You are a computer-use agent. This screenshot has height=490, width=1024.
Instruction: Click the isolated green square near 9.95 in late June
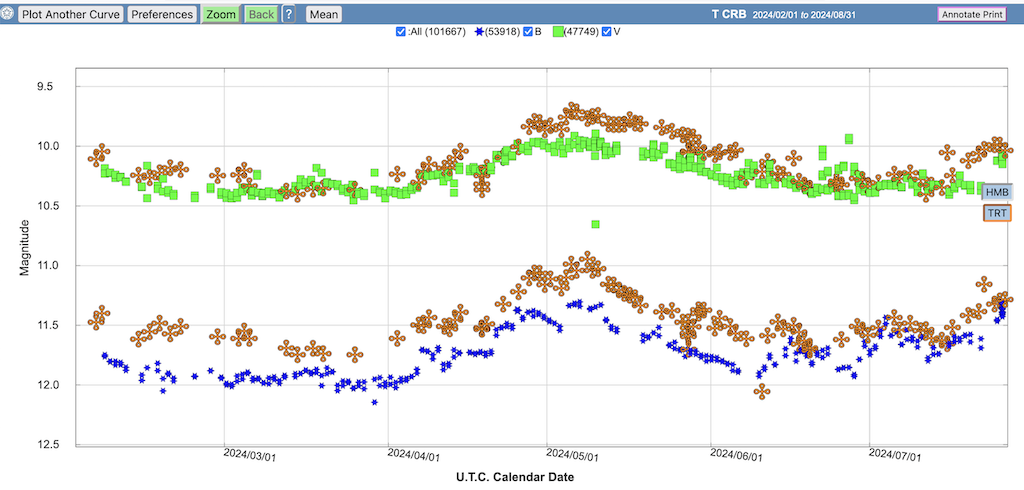[849, 139]
